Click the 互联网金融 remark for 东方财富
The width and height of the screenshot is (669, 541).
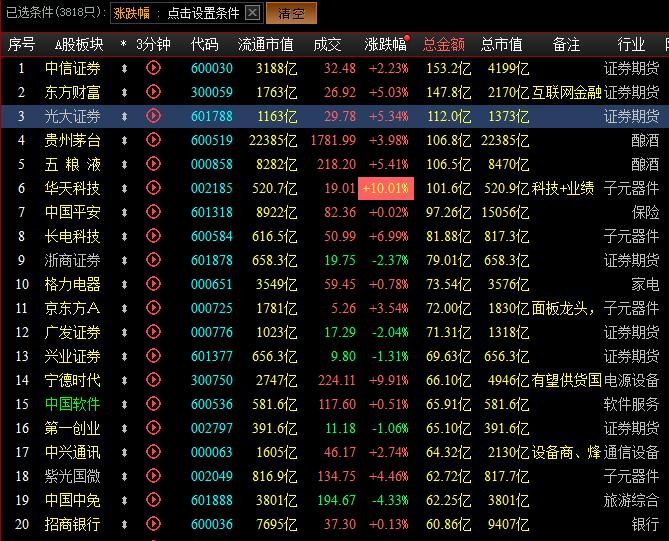pos(566,92)
